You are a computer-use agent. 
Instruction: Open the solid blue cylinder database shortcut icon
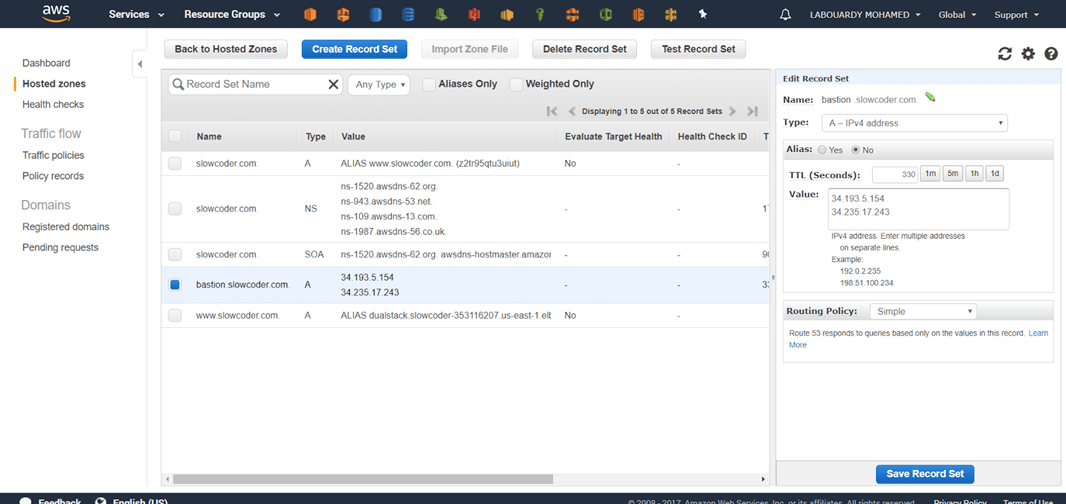[x=376, y=14]
